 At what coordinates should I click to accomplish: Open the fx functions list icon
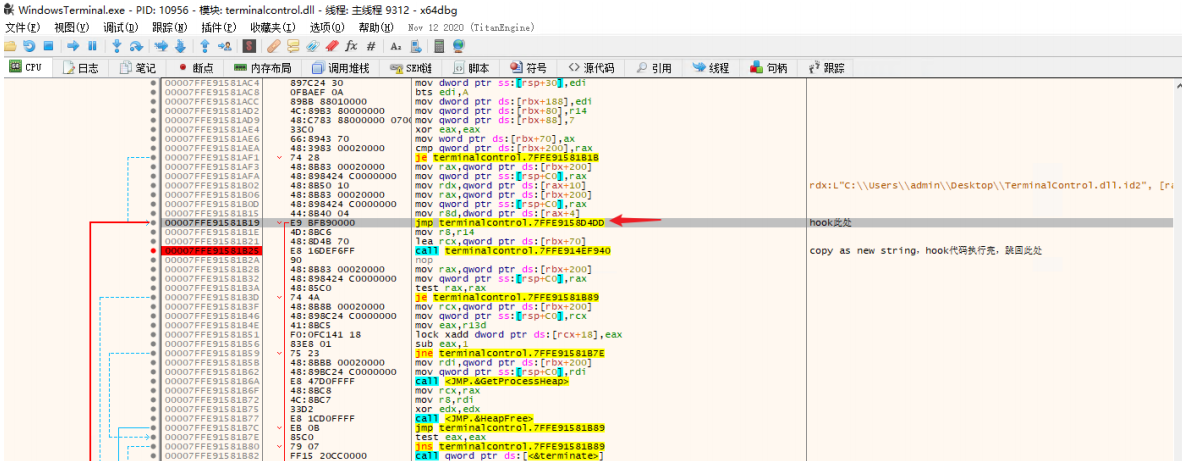click(x=351, y=46)
